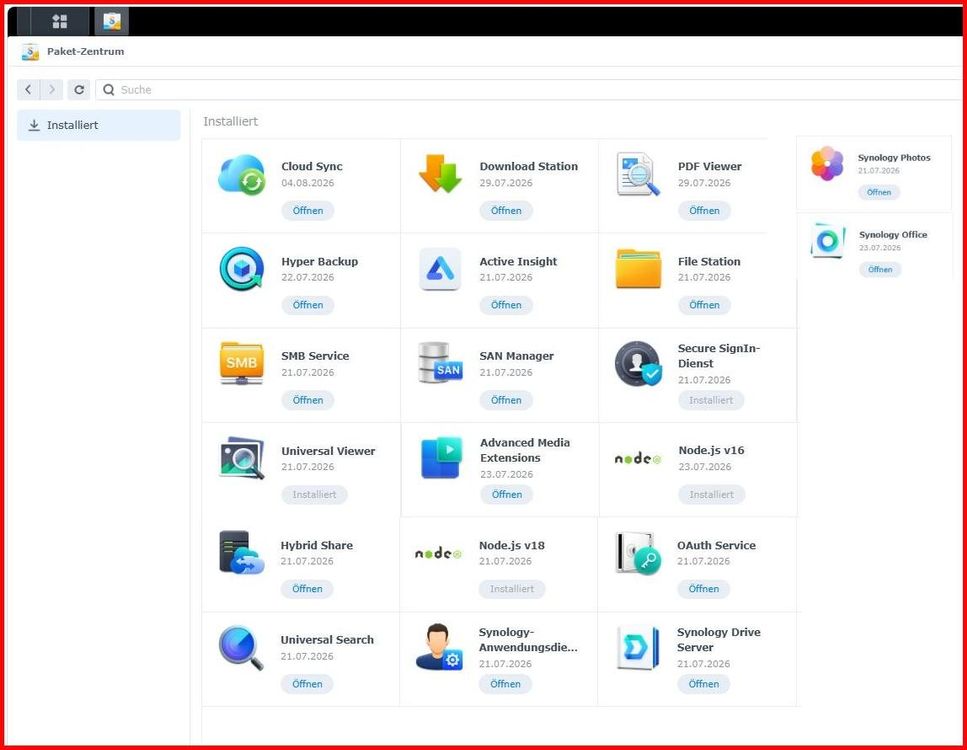Click into the Suche search field
Image resolution: width=967 pixels, height=750 pixels.
click(531, 89)
